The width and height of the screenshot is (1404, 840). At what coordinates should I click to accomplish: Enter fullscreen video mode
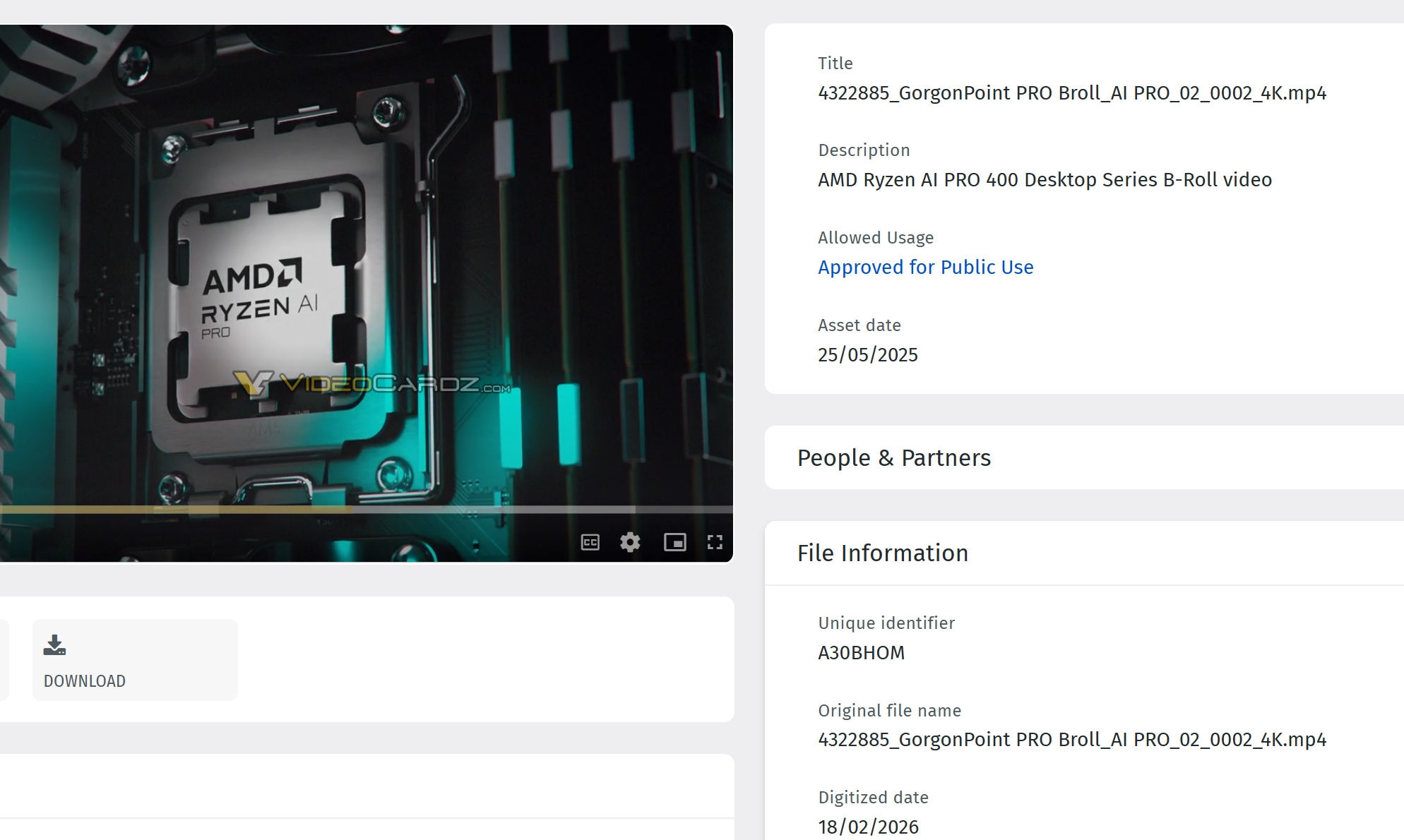(x=715, y=542)
